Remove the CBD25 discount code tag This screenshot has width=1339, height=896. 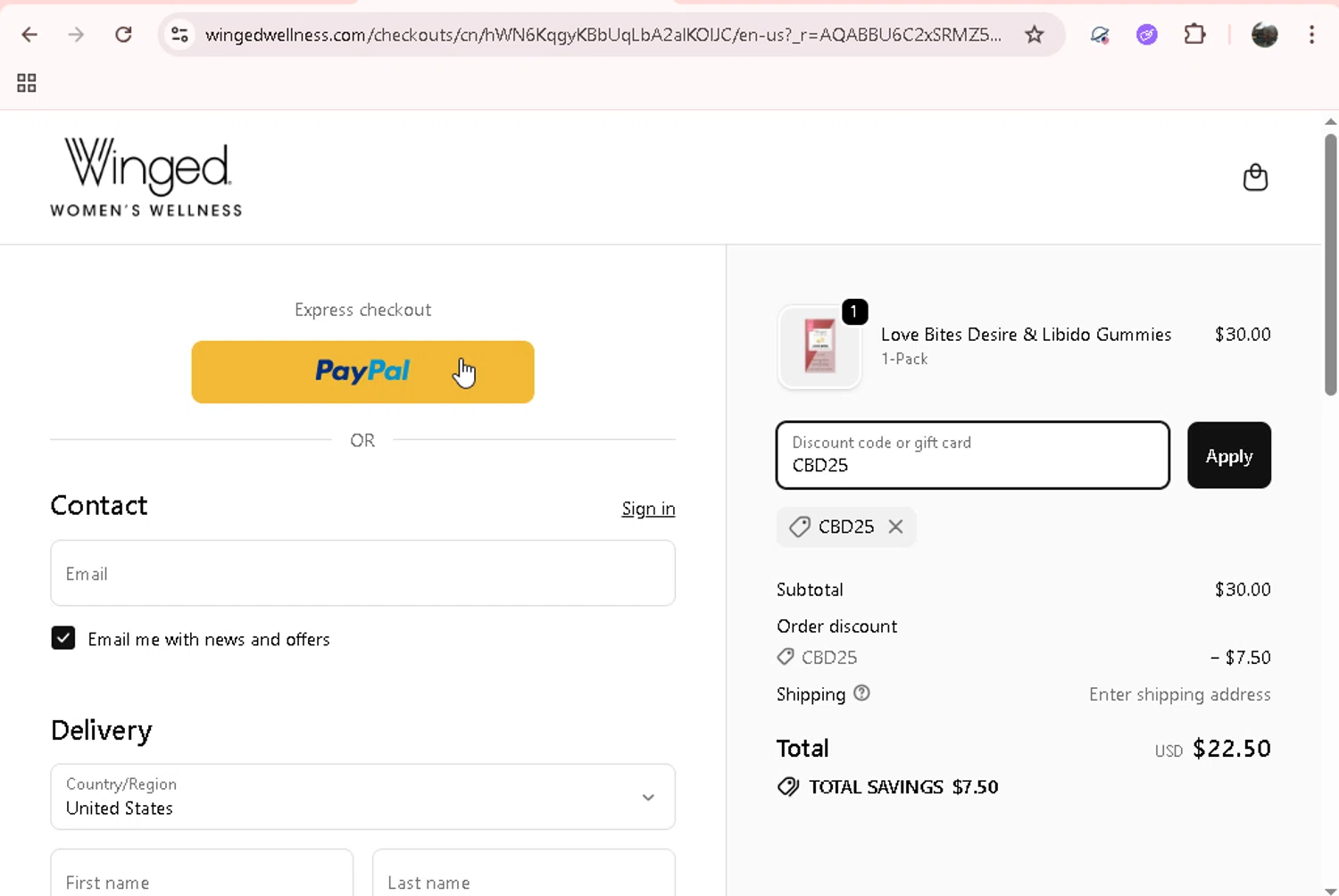point(895,527)
